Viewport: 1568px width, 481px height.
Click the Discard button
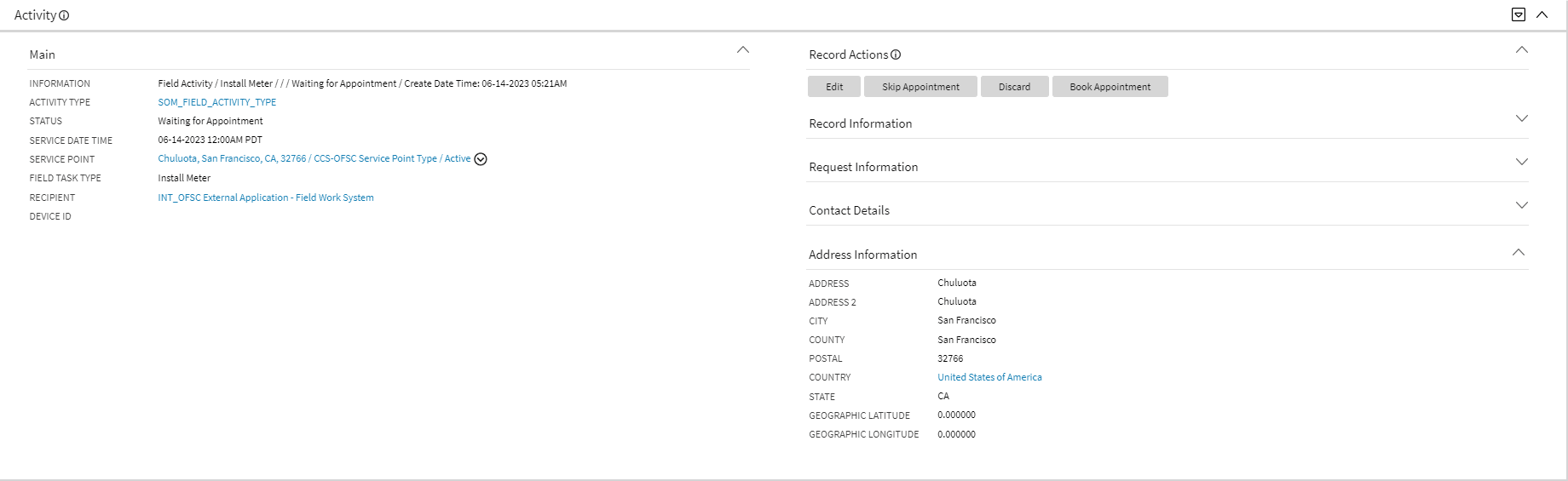click(1014, 87)
